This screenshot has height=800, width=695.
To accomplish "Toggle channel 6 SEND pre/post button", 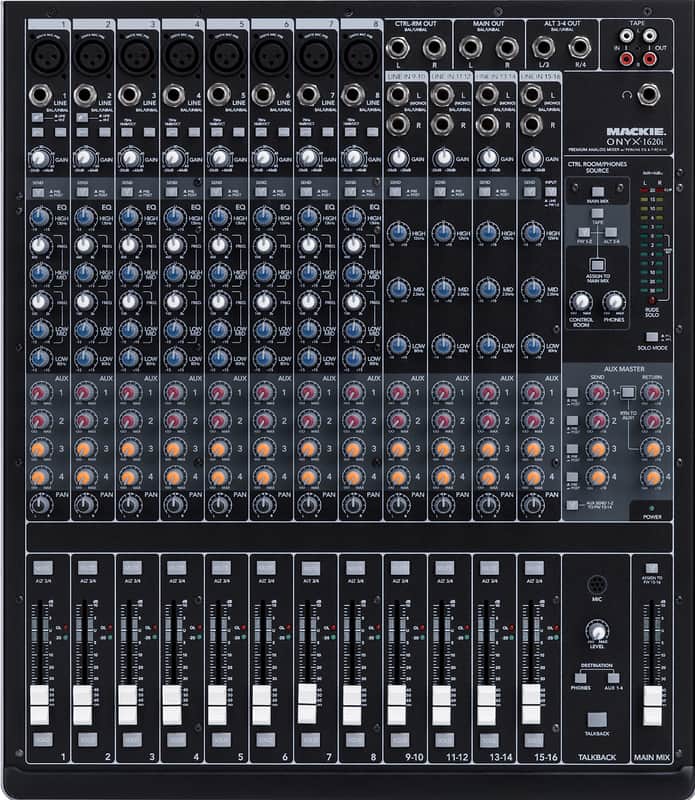I will click(261, 192).
